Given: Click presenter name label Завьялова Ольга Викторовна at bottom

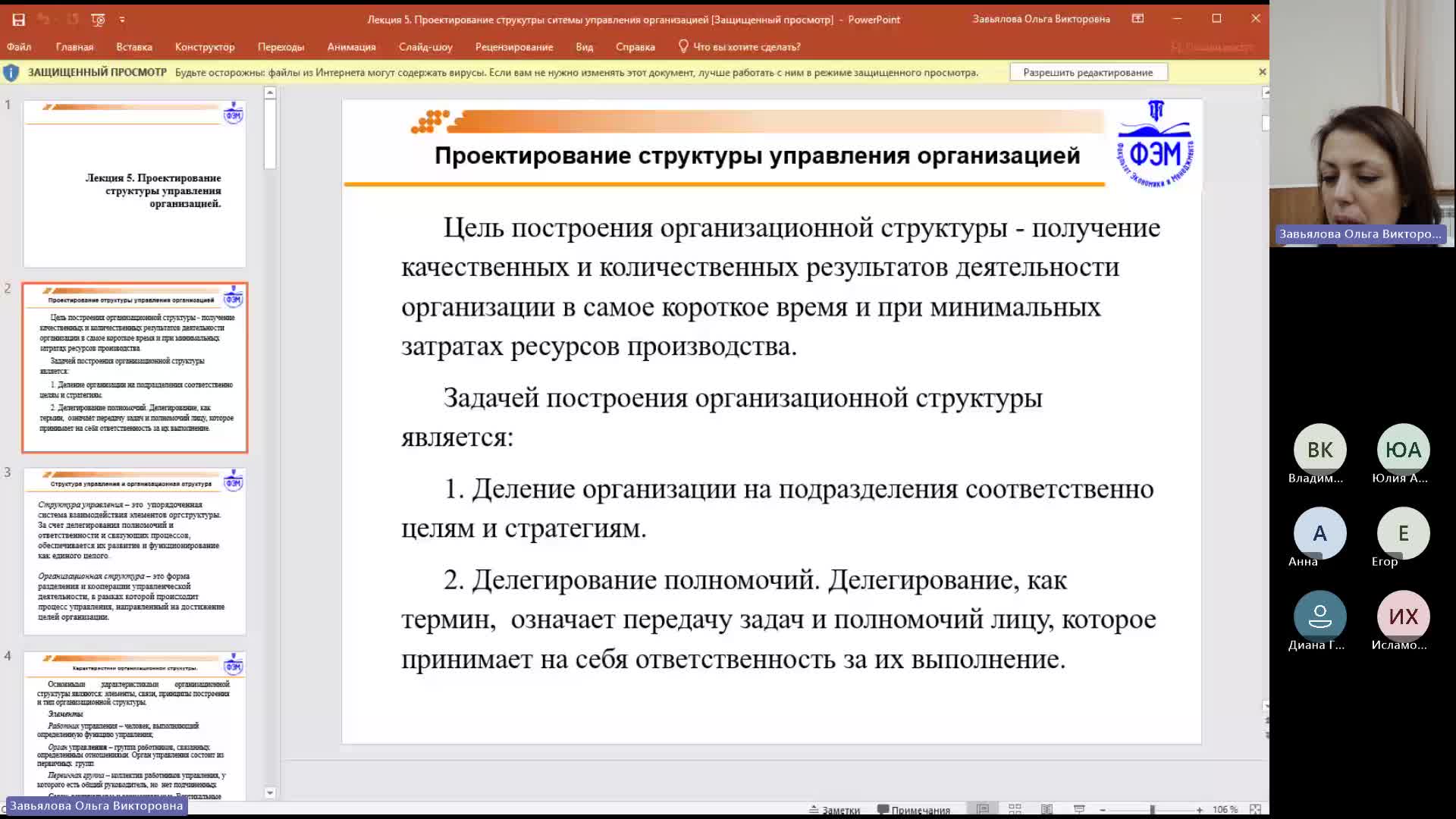Looking at the screenshot, I should (96, 805).
